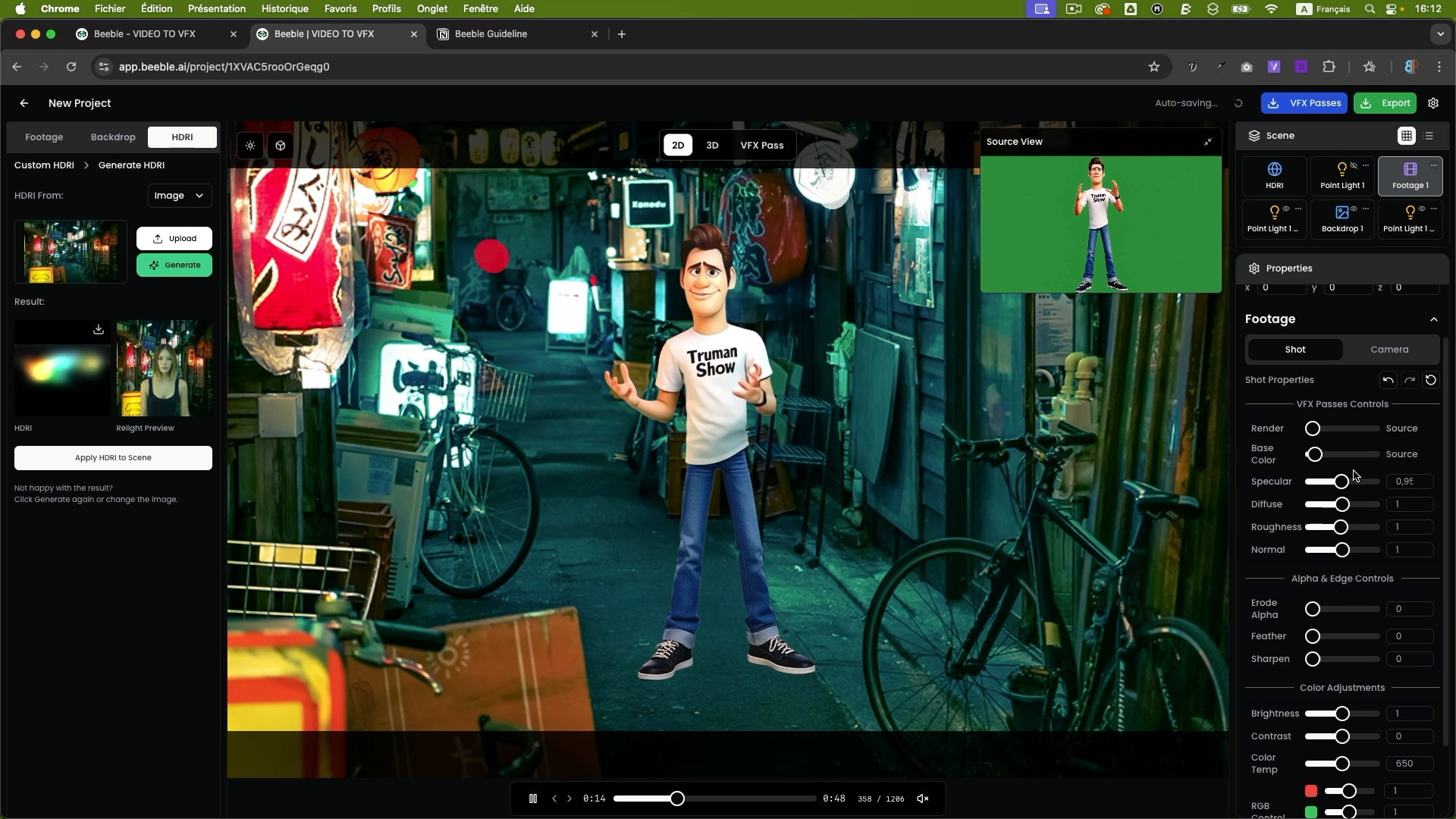The image size is (1456, 819).
Task: Switch Scene panel to grid view
Action: 1407,136
